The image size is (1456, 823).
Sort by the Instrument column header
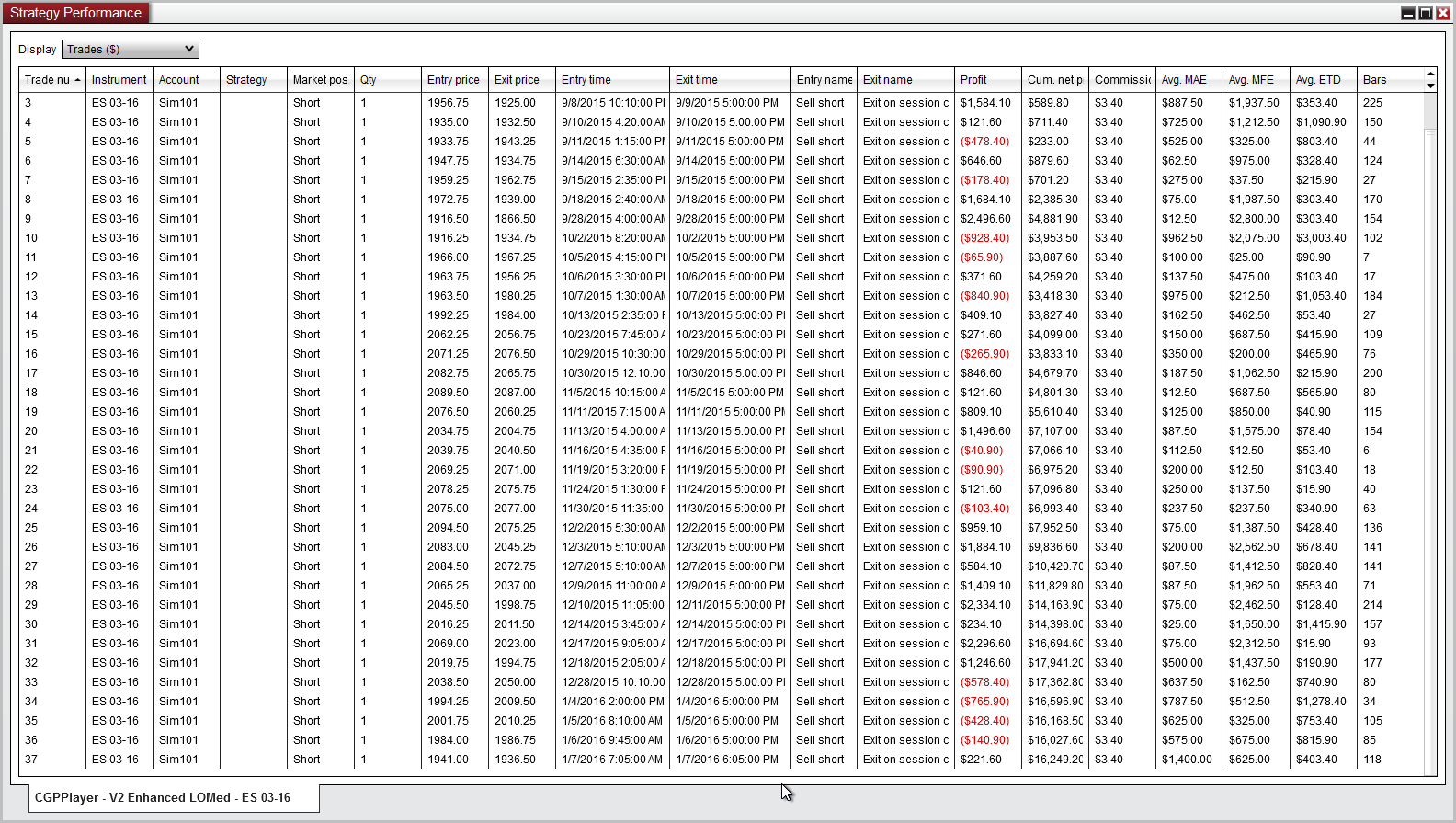(119, 80)
